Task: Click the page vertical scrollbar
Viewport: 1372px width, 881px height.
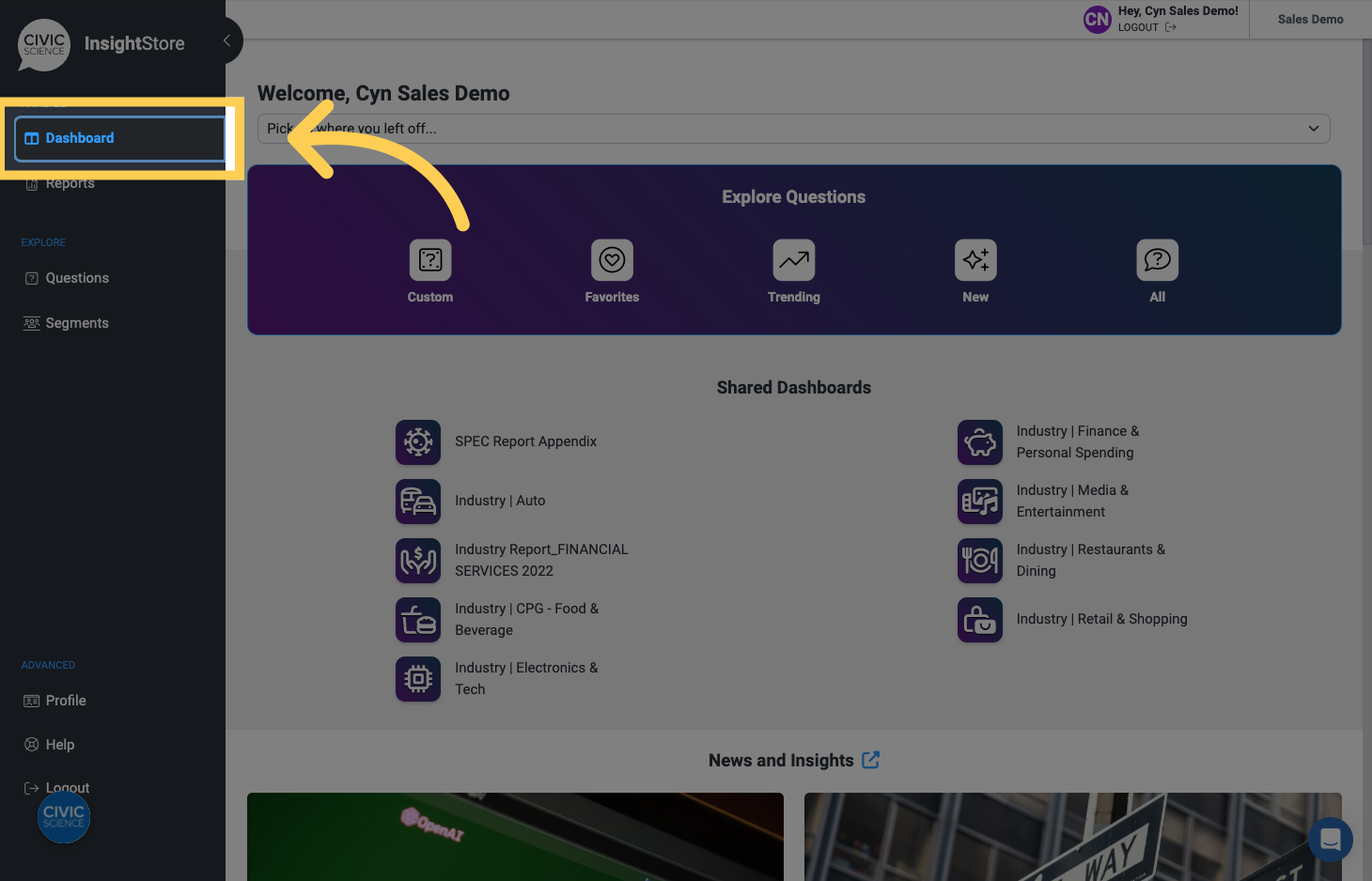Action: pos(1367,141)
